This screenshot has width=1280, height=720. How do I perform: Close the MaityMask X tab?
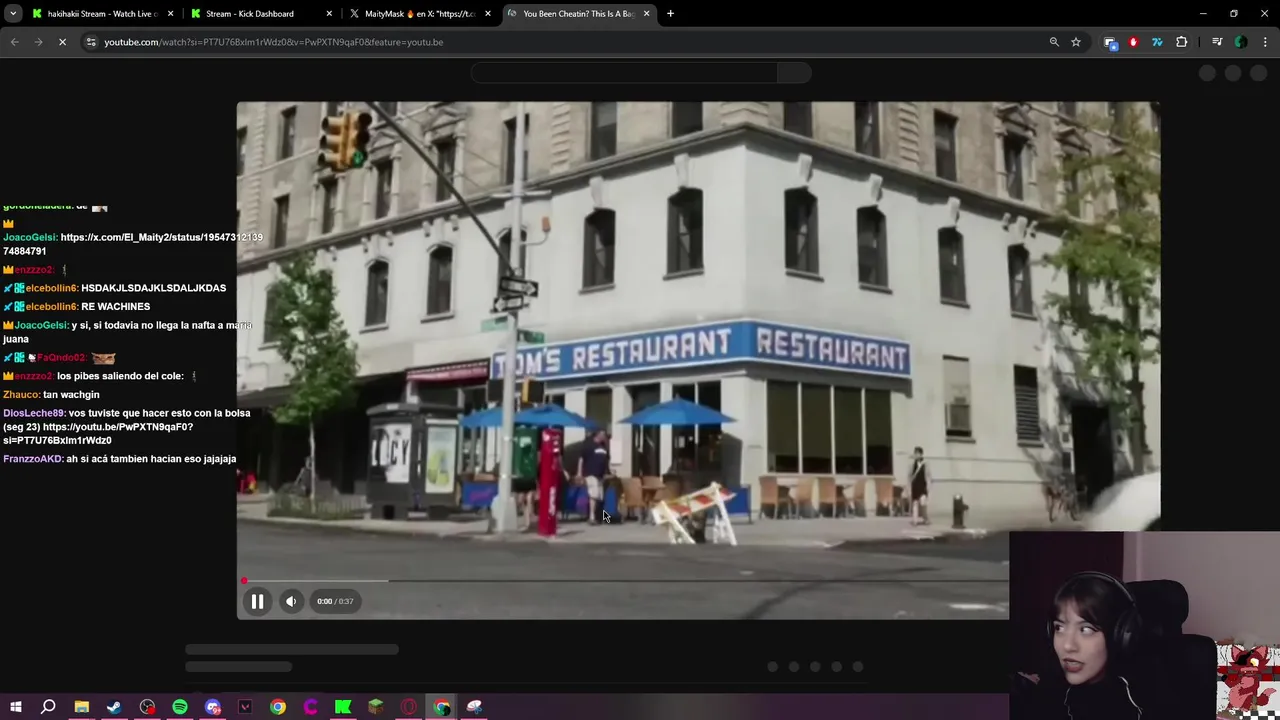[487, 14]
